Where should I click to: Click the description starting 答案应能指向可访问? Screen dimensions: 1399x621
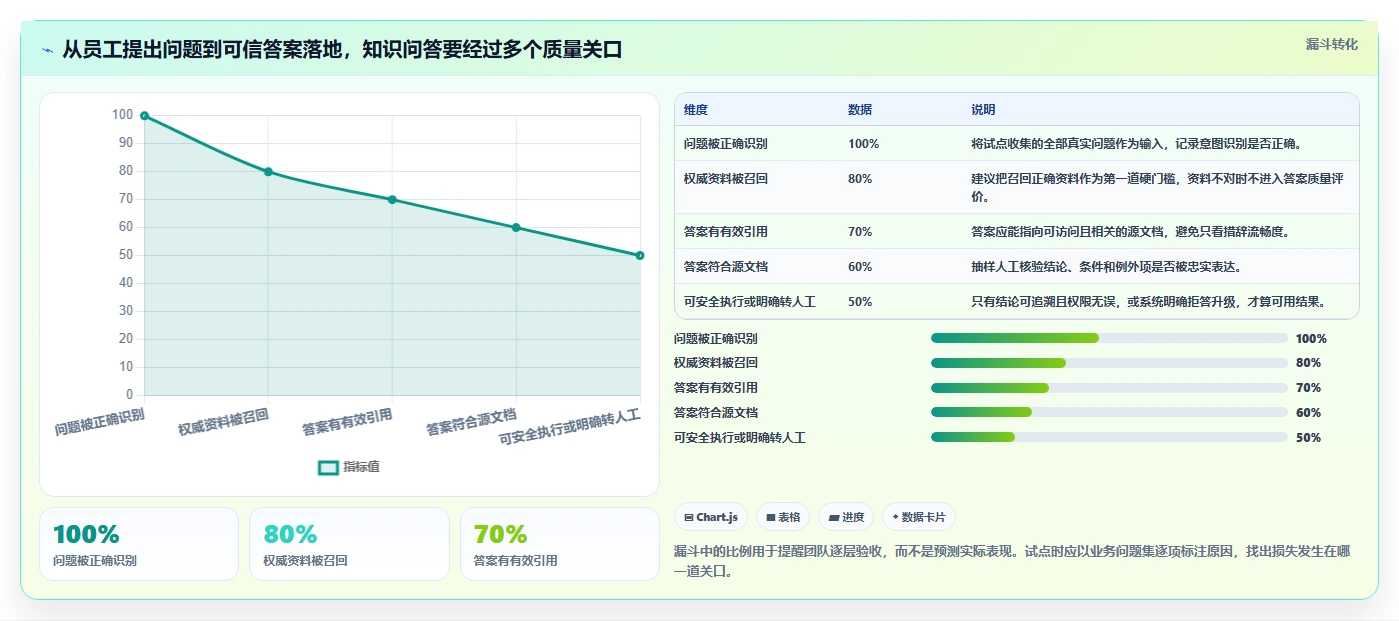(x=1131, y=232)
